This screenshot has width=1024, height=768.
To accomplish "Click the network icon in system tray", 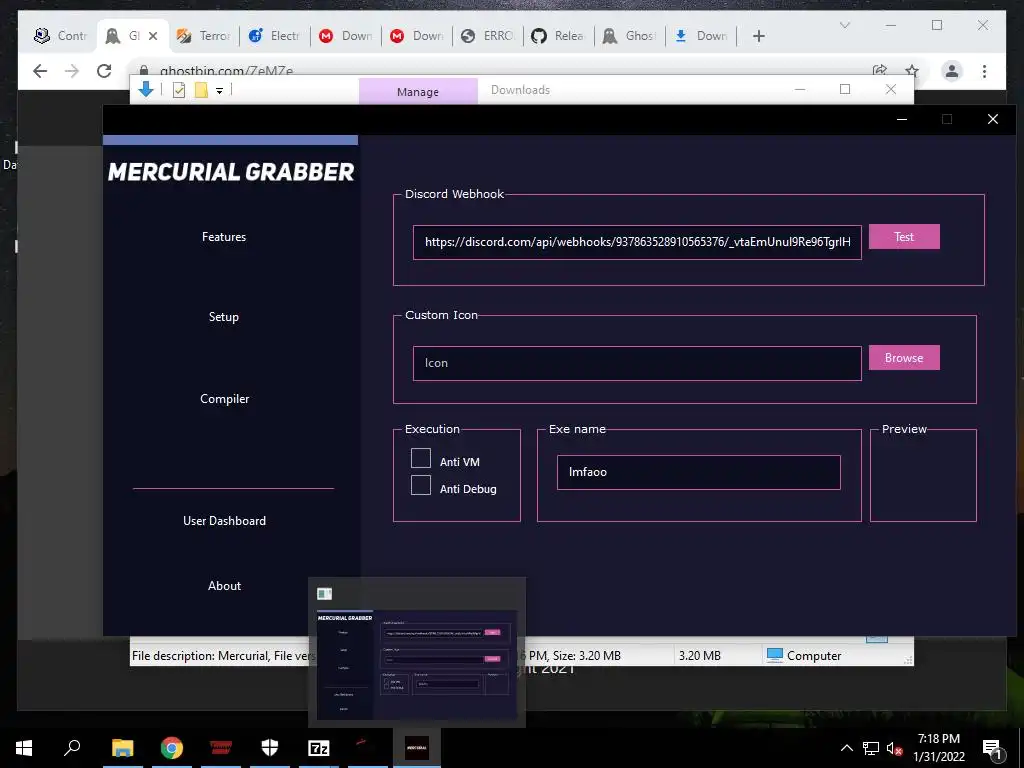I will (871, 748).
